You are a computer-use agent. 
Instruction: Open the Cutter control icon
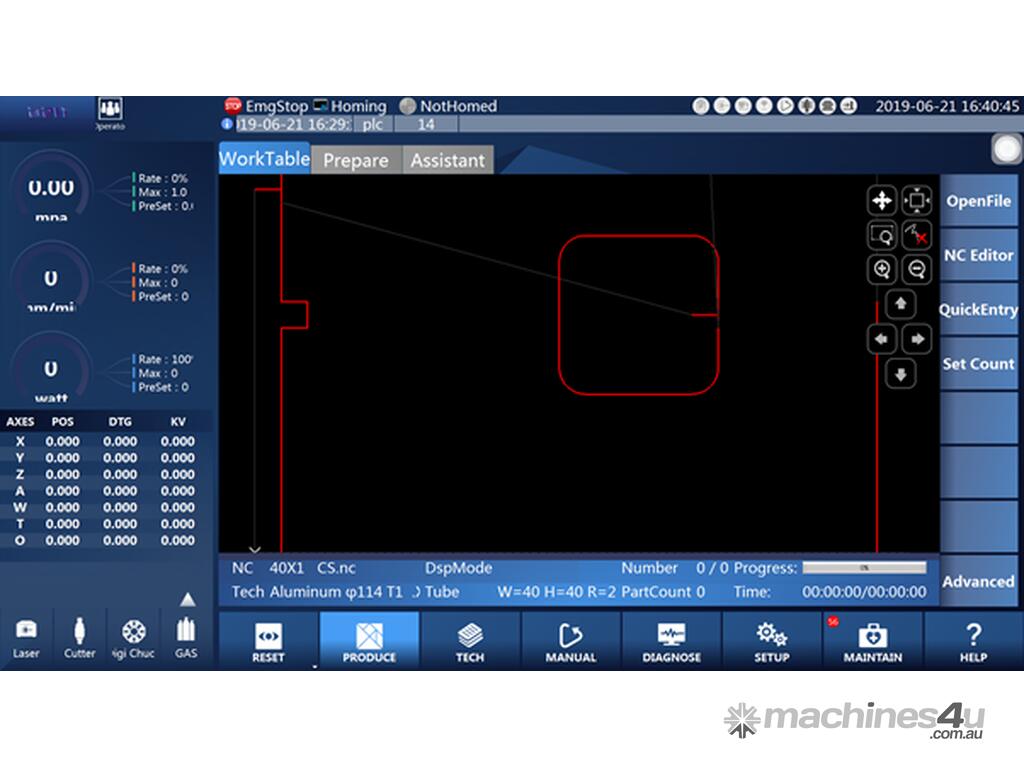pyautogui.click(x=80, y=632)
